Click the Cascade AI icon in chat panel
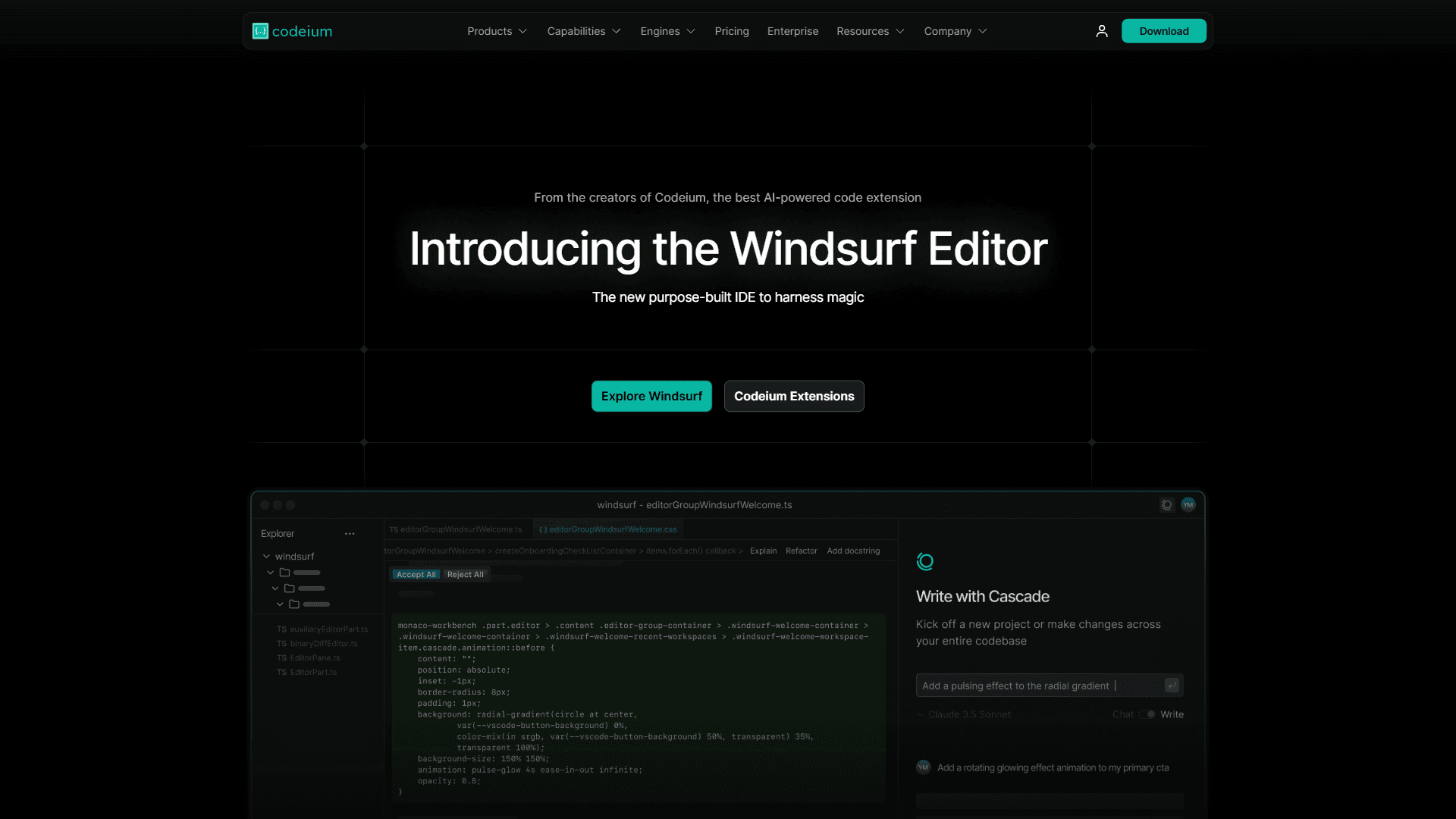Image resolution: width=1456 pixels, height=819 pixels. pos(924,561)
